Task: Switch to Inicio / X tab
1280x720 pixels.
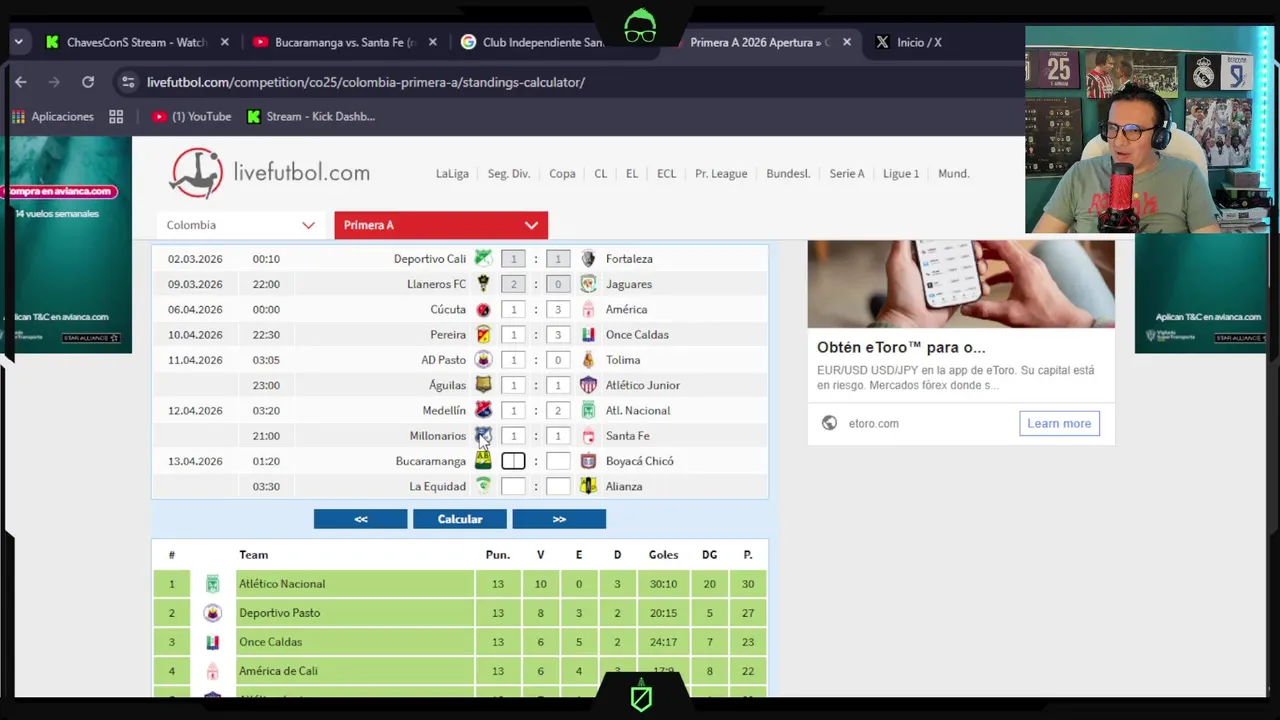Action: click(x=919, y=42)
